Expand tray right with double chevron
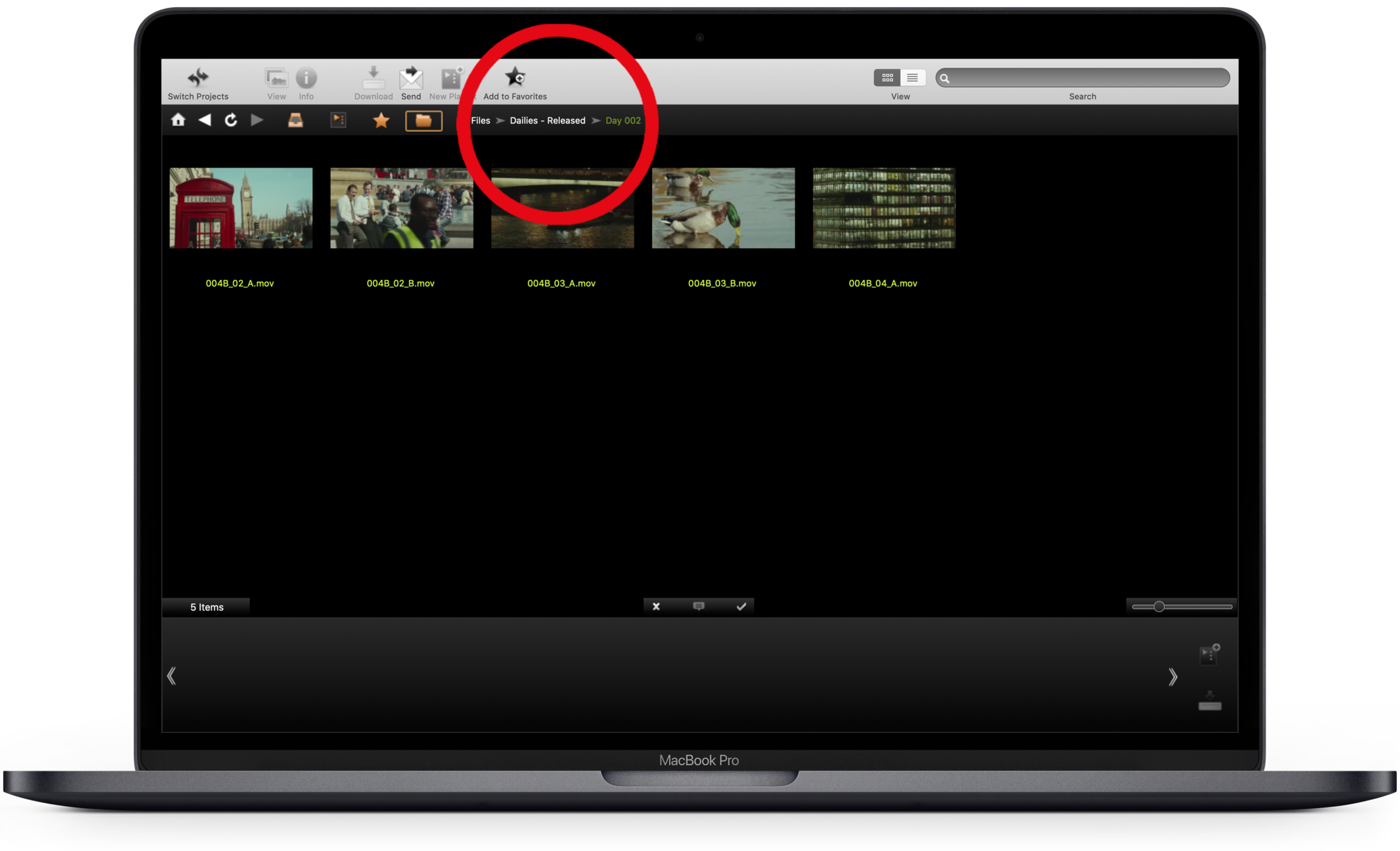1400x851 pixels. (x=1173, y=677)
